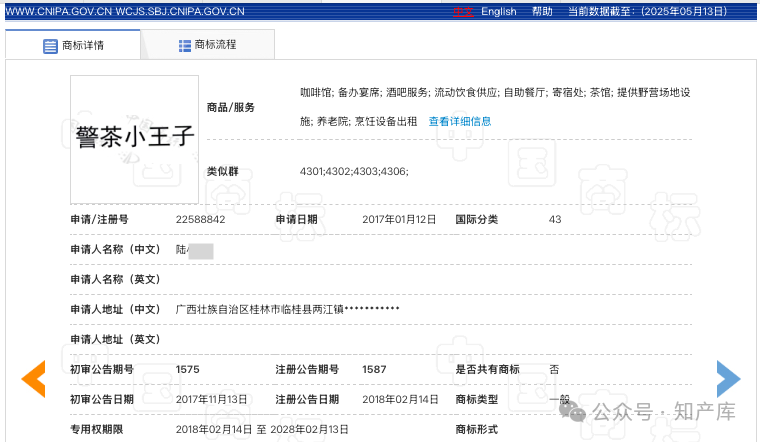Image resolution: width=760 pixels, height=442 pixels.
Task: Click the 商标类型 label
Action: pyautogui.click(x=476, y=399)
